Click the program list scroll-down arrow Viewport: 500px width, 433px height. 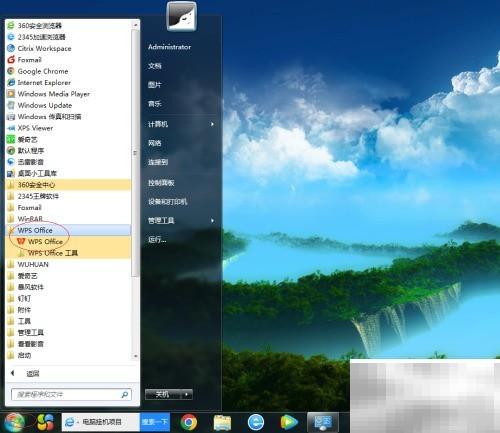135,356
